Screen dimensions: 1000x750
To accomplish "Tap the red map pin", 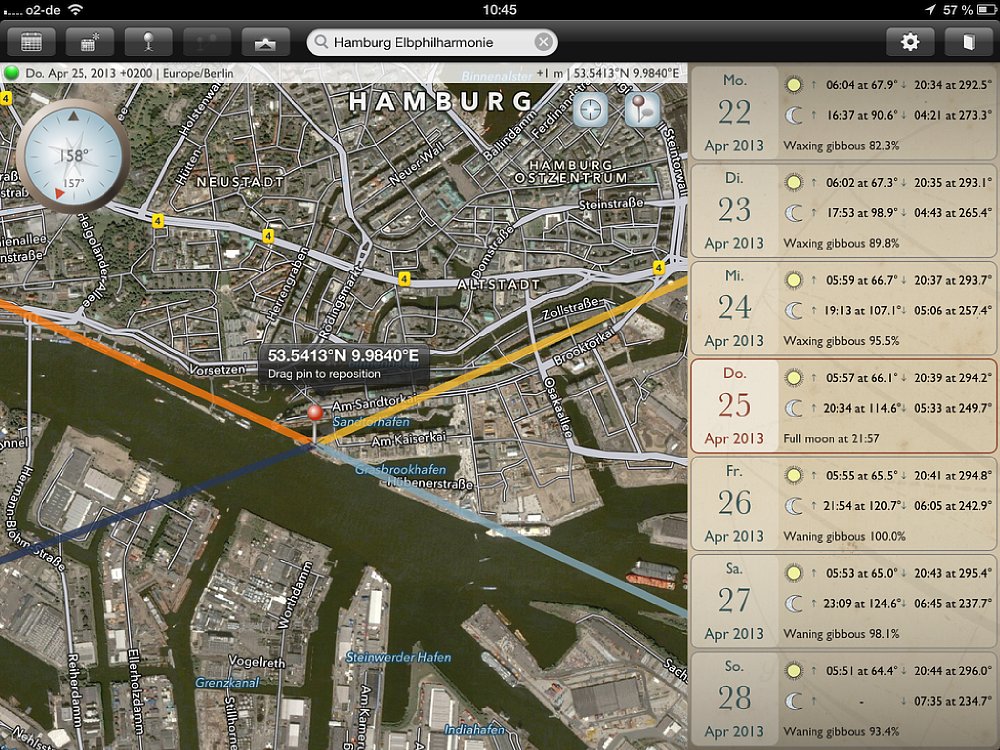I will click(315, 414).
